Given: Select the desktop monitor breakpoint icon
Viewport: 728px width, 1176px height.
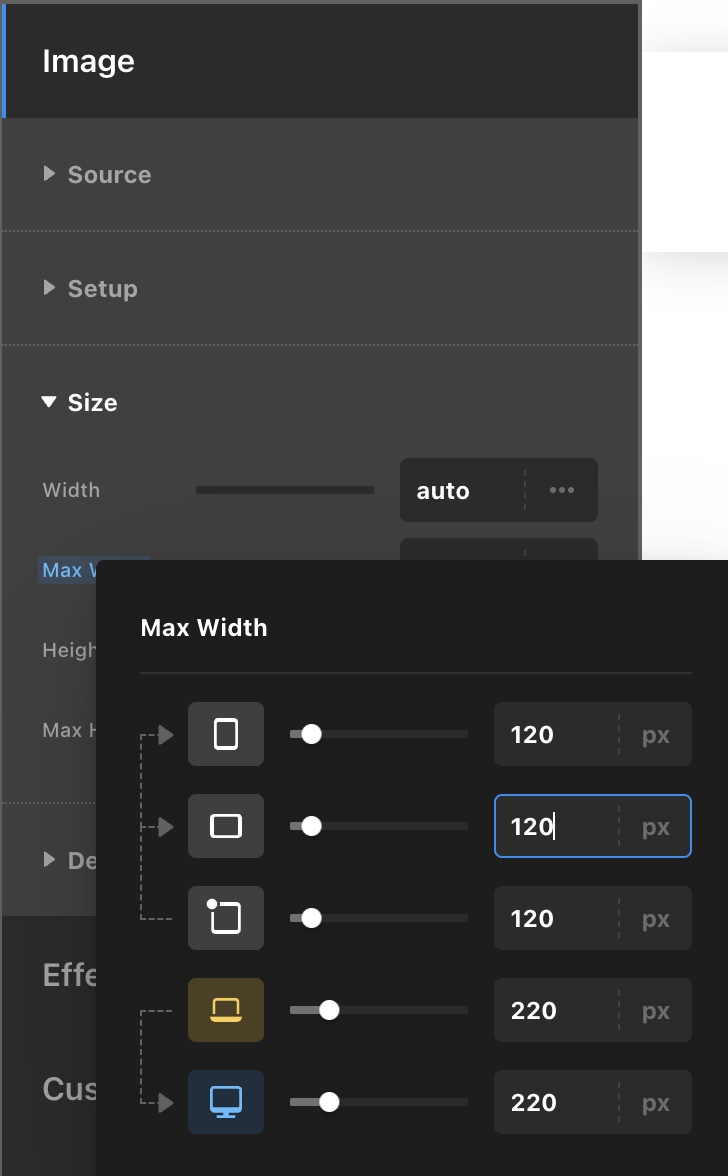Looking at the screenshot, I should [x=226, y=1102].
